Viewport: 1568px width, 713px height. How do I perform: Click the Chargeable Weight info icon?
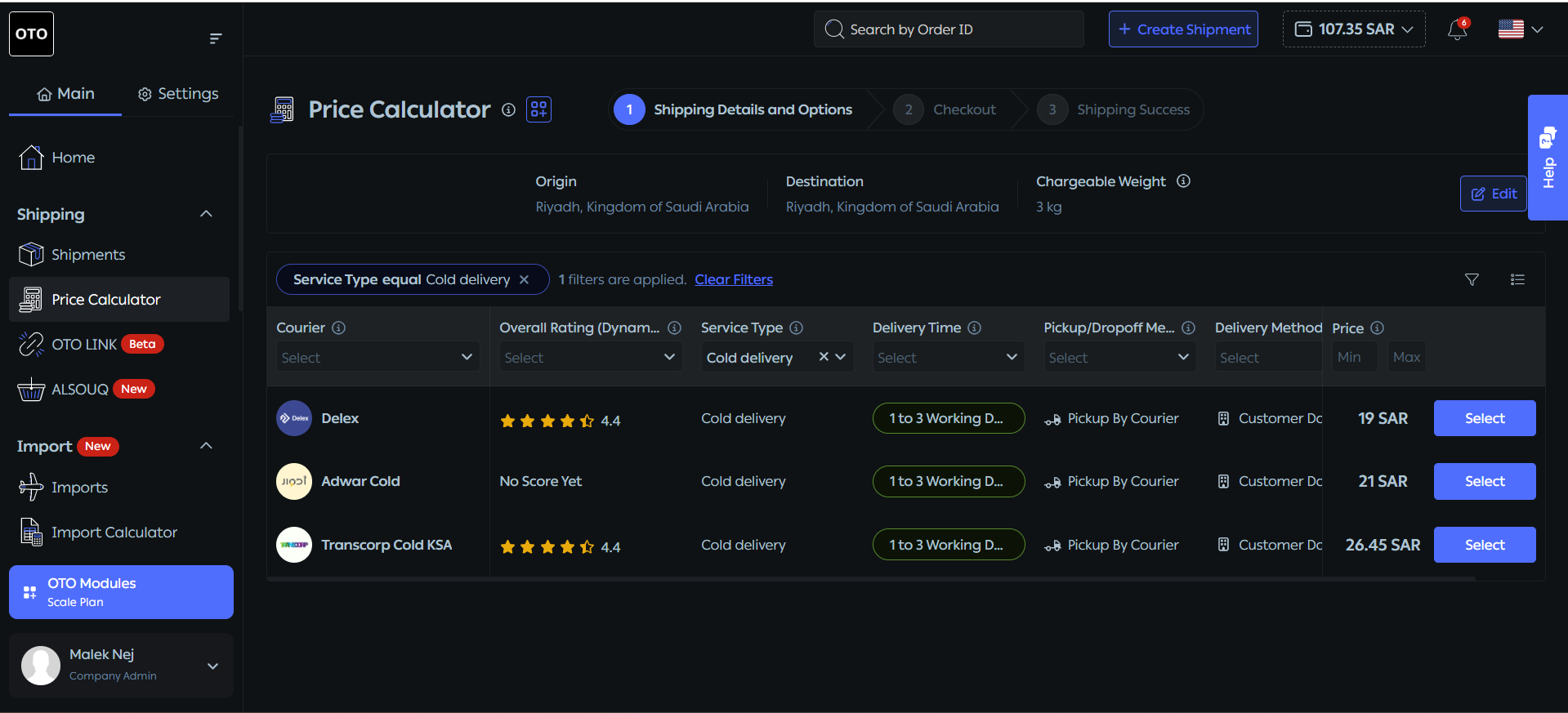1183,181
